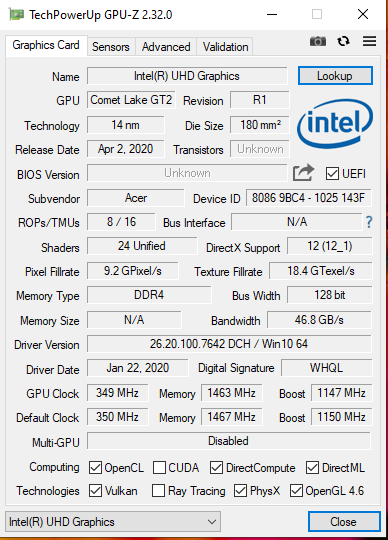Click the BIOS export share icon
This screenshot has width=388, height=540.
303,173
